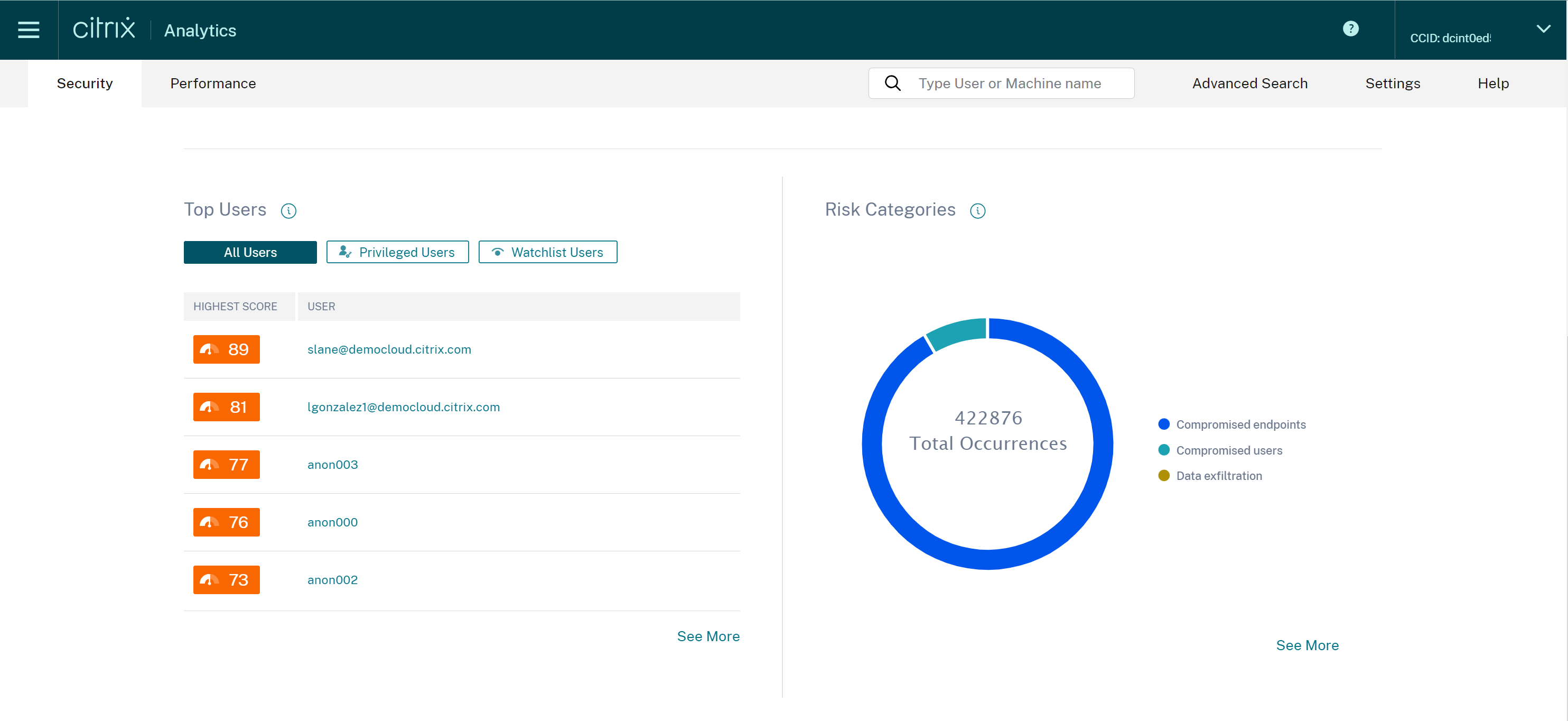Switch to Privileged Users filter

point(397,252)
